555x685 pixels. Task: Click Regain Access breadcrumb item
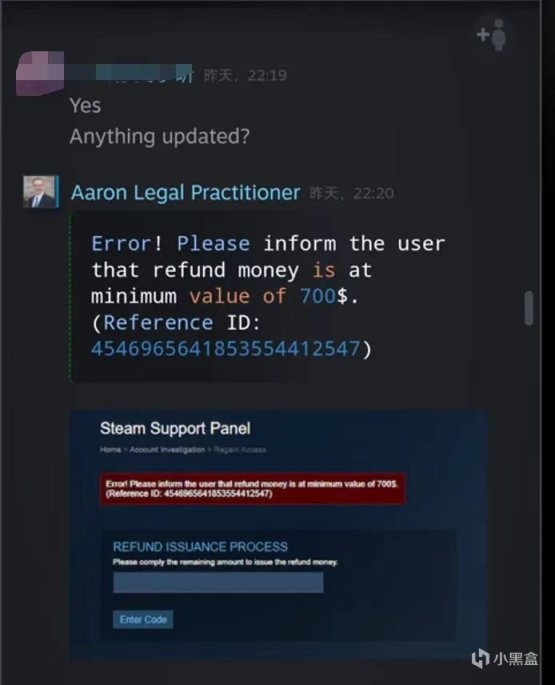pyautogui.click(x=240, y=450)
